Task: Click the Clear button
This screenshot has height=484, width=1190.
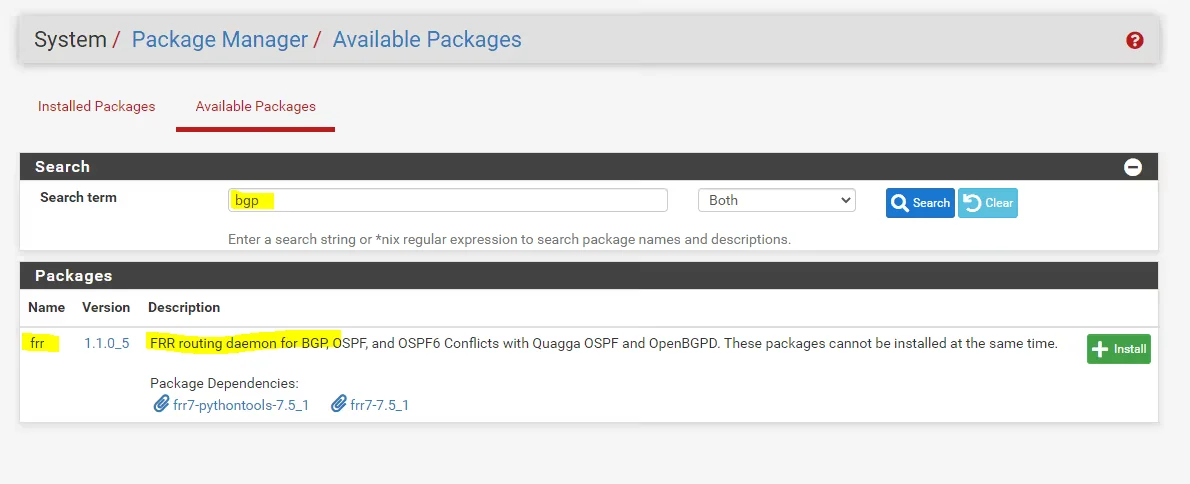Action: pyautogui.click(x=987, y=203)
